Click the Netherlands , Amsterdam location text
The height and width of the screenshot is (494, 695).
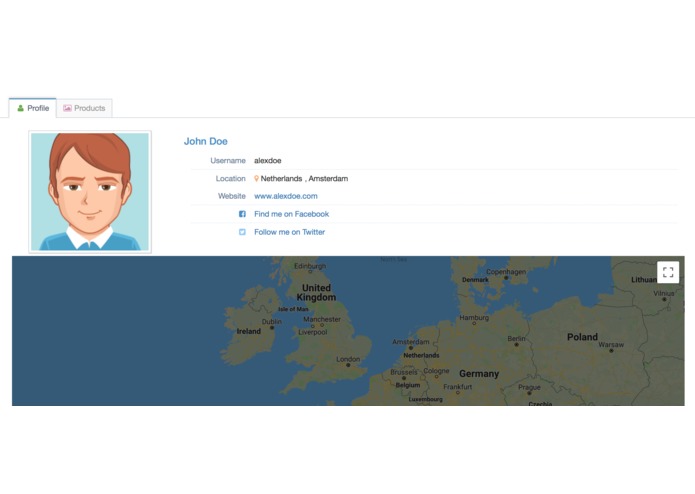point(304,179)
